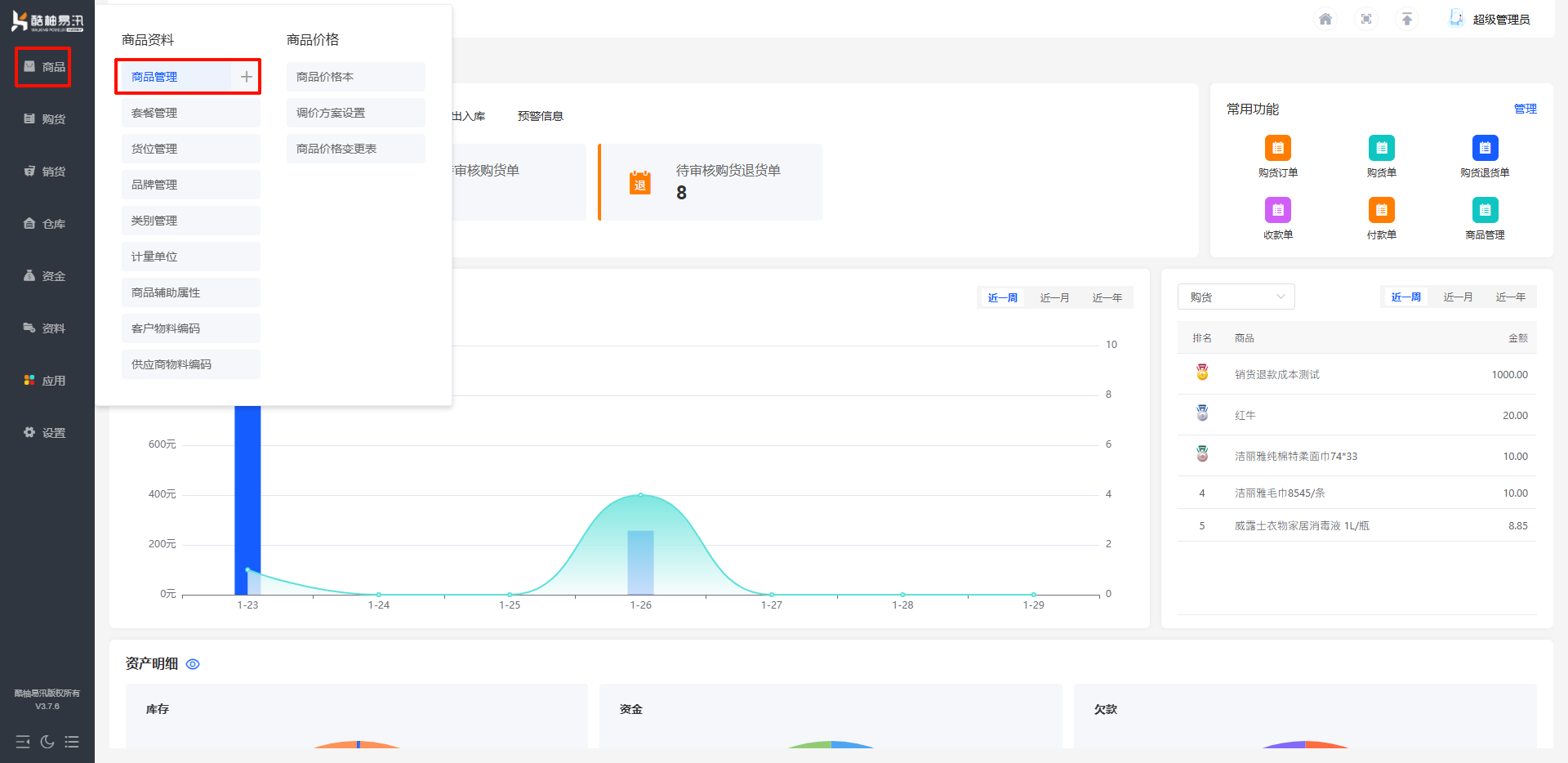The height and width of the screenshot is (763, 1568).
Task: Switch to the 预警信息 tab
Action: (x=540, y=116)
